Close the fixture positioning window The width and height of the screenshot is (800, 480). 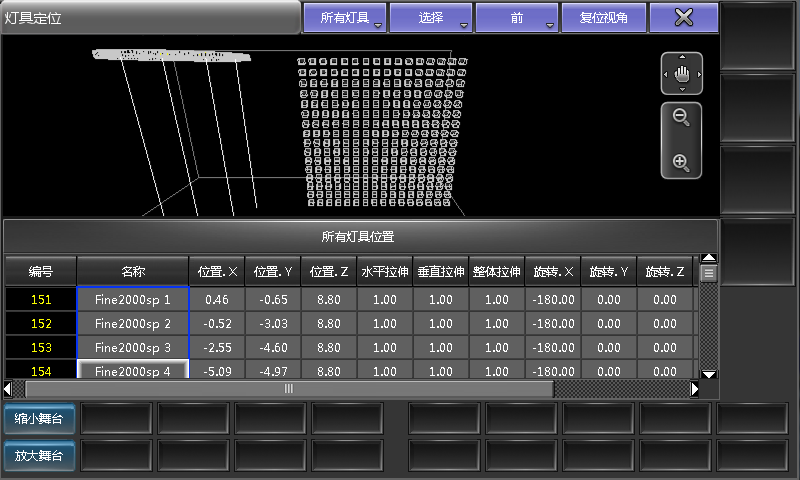coord(684,17)
